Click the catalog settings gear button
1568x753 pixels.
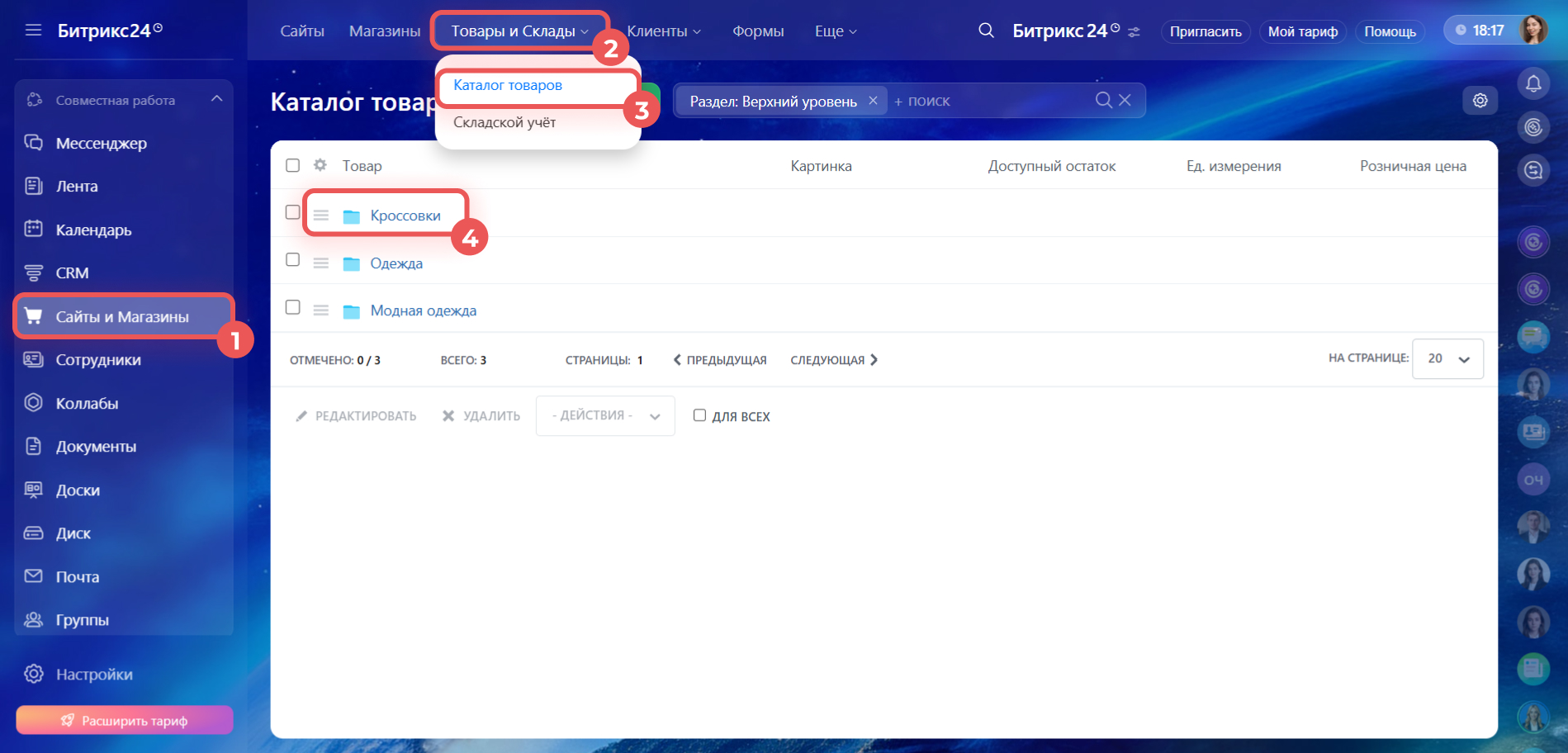pyautogui.click(x=1480, y=100)
